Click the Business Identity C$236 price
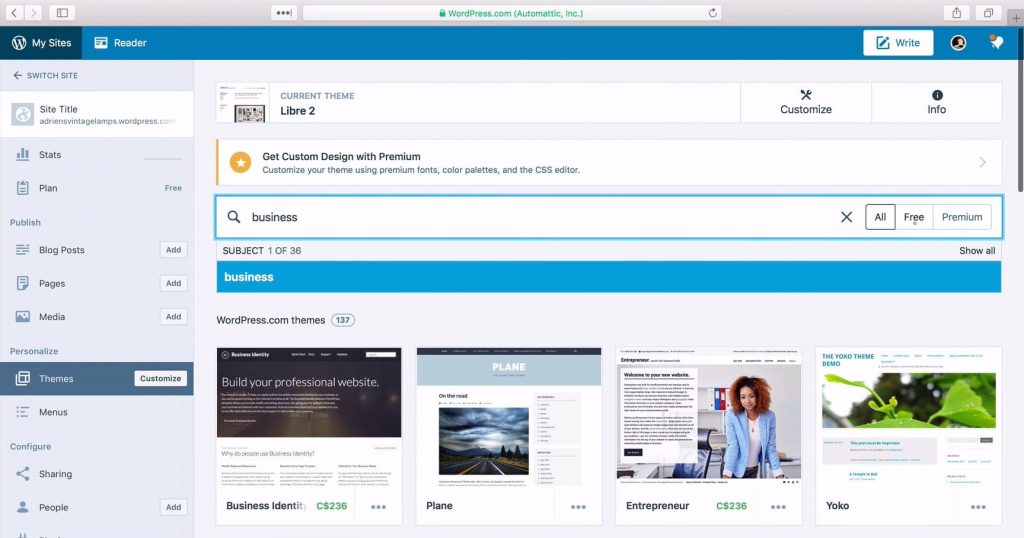 (x=332, y=506)
